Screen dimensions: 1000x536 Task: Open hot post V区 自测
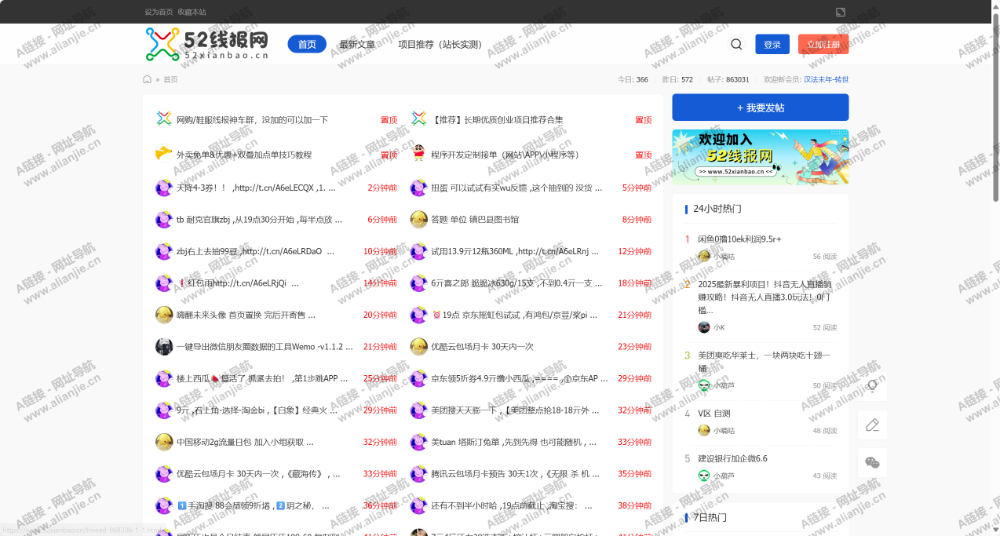click(x=714, y=413)
